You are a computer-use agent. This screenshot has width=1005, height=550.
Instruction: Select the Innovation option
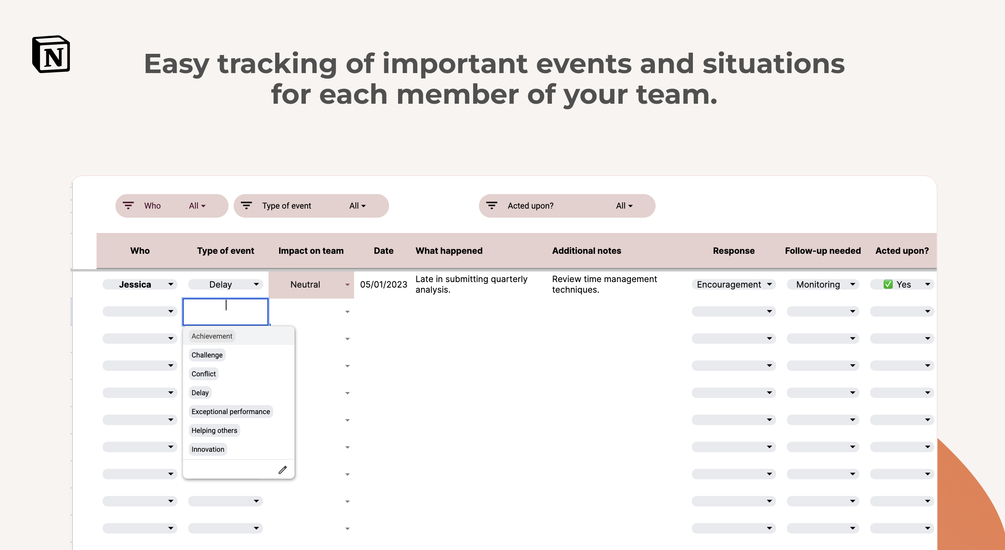click(x=208, y=450)
